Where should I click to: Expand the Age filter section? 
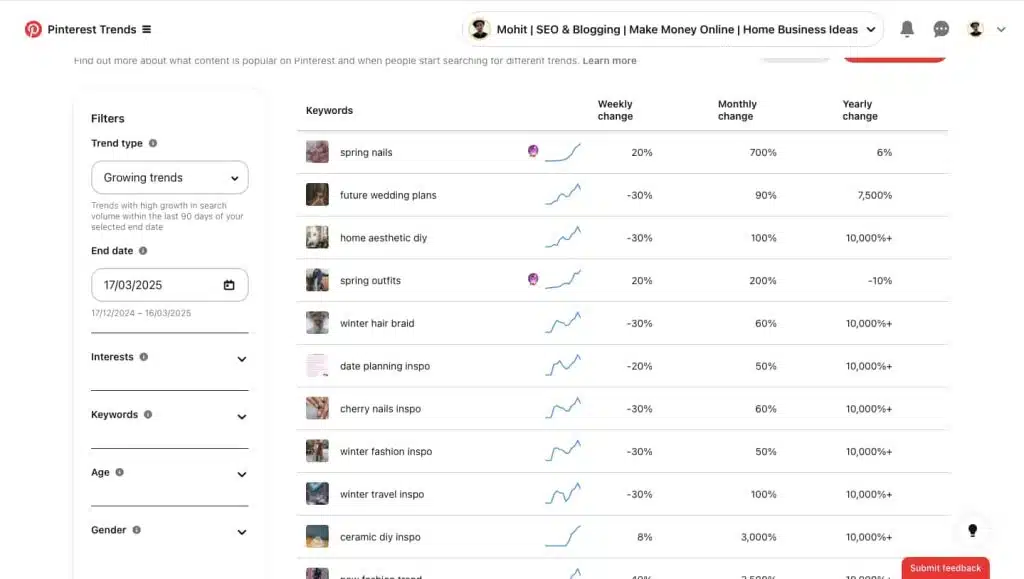click(x=241, y=474)
